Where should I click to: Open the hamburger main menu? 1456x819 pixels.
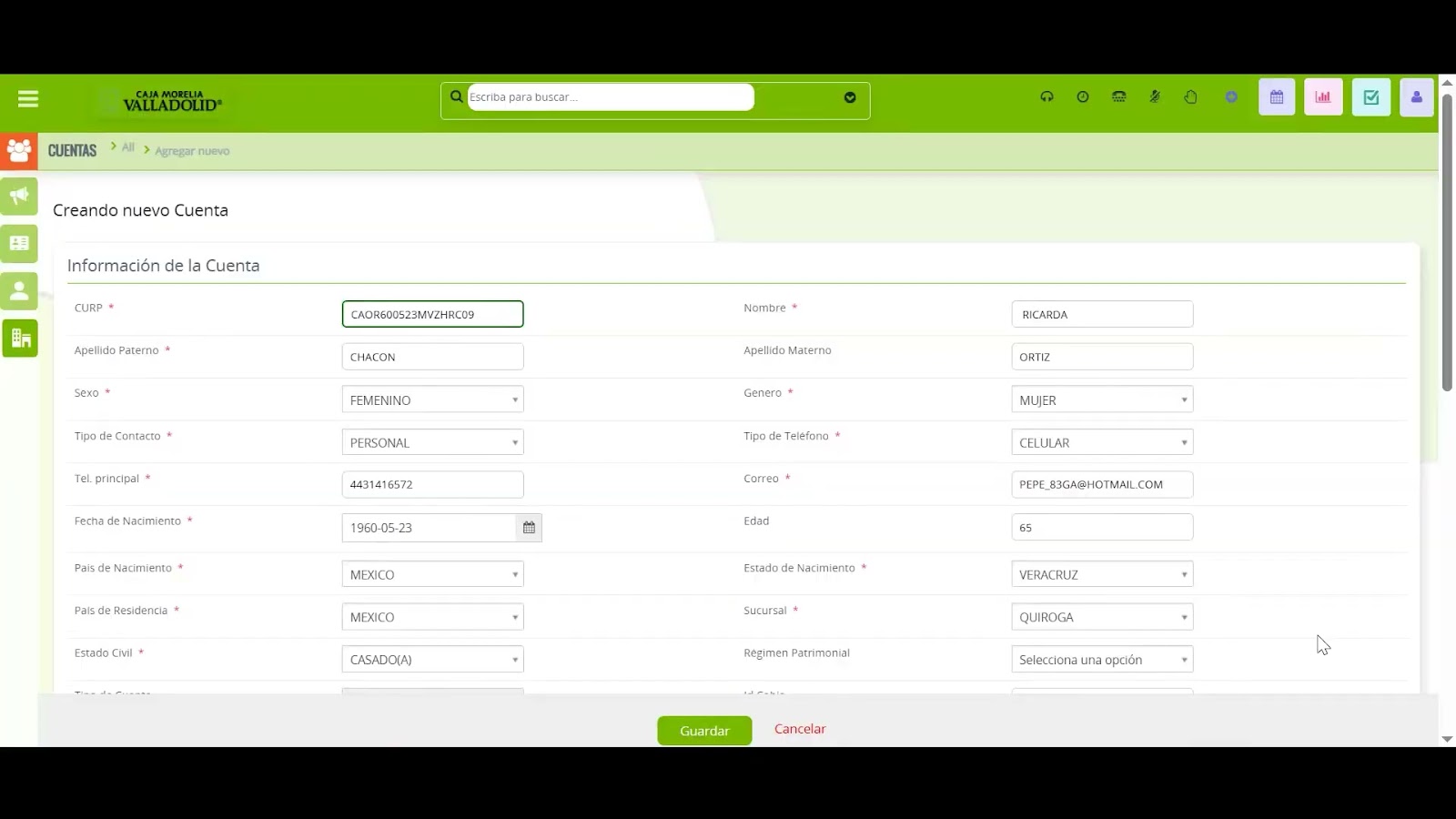pos(28,98)
